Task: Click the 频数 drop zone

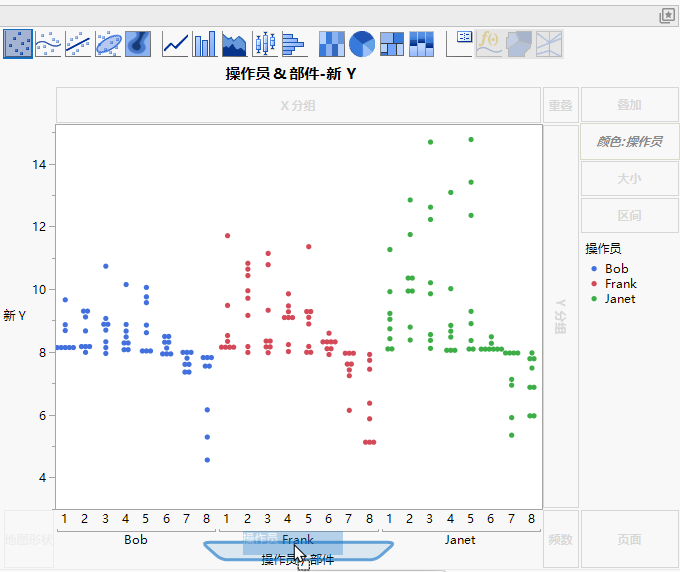Action: coord(560,539)
